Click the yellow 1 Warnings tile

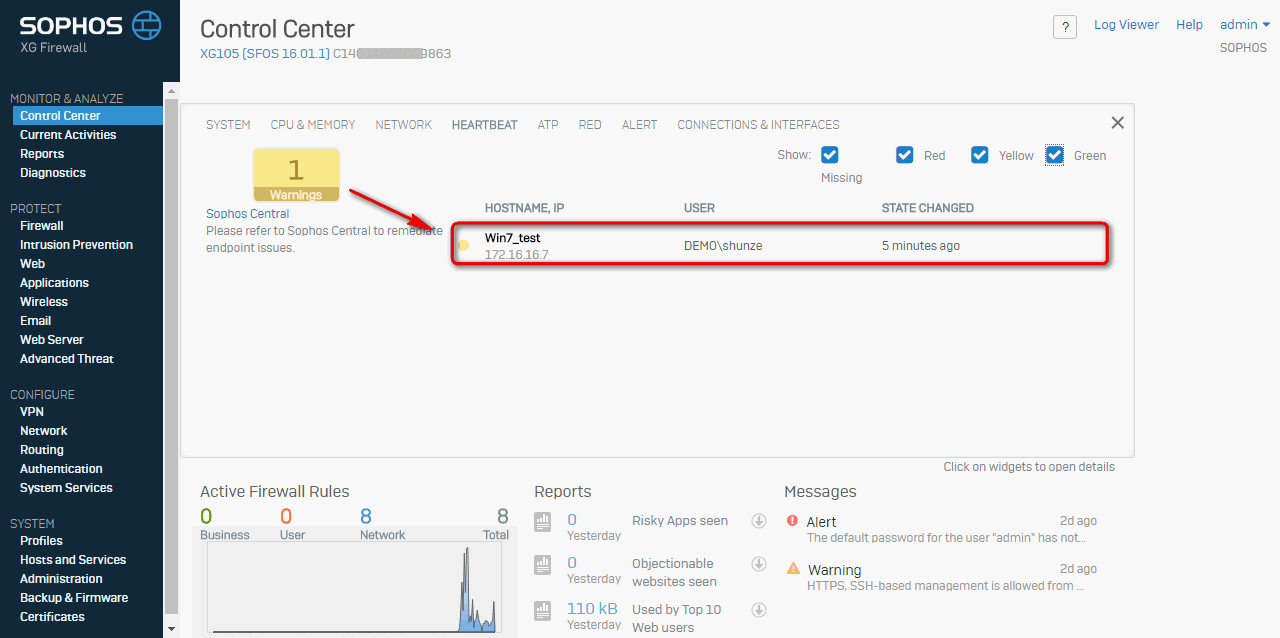(x=296, y=175)
